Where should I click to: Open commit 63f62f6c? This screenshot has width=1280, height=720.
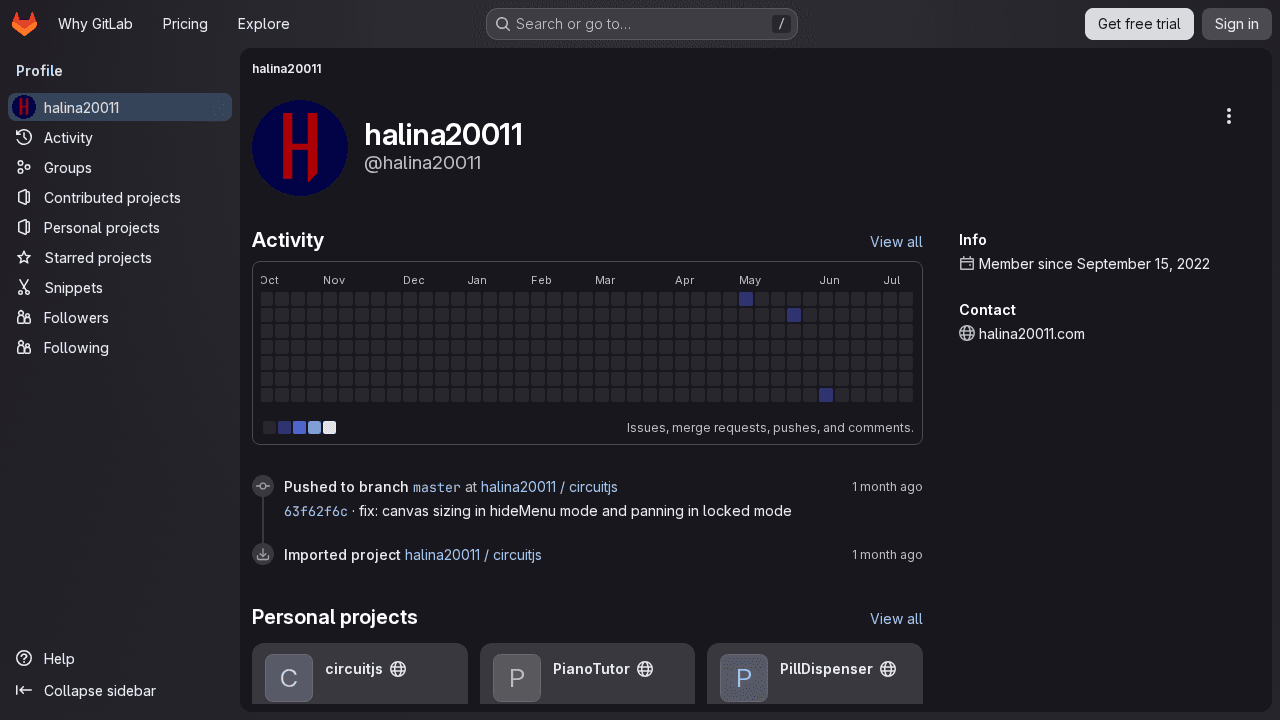pyautogui.click(x=316, y=511)
